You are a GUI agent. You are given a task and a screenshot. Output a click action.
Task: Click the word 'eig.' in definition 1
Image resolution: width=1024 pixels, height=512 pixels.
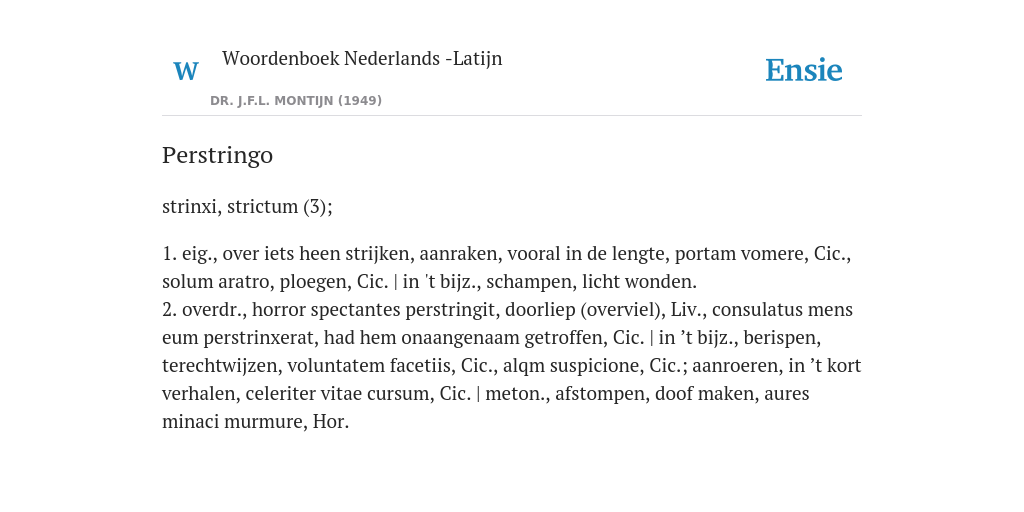199,253
